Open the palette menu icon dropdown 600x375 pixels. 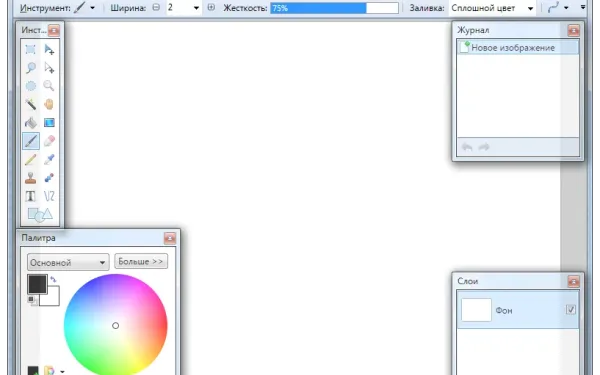pyautogui.click(x=62, y=371)
